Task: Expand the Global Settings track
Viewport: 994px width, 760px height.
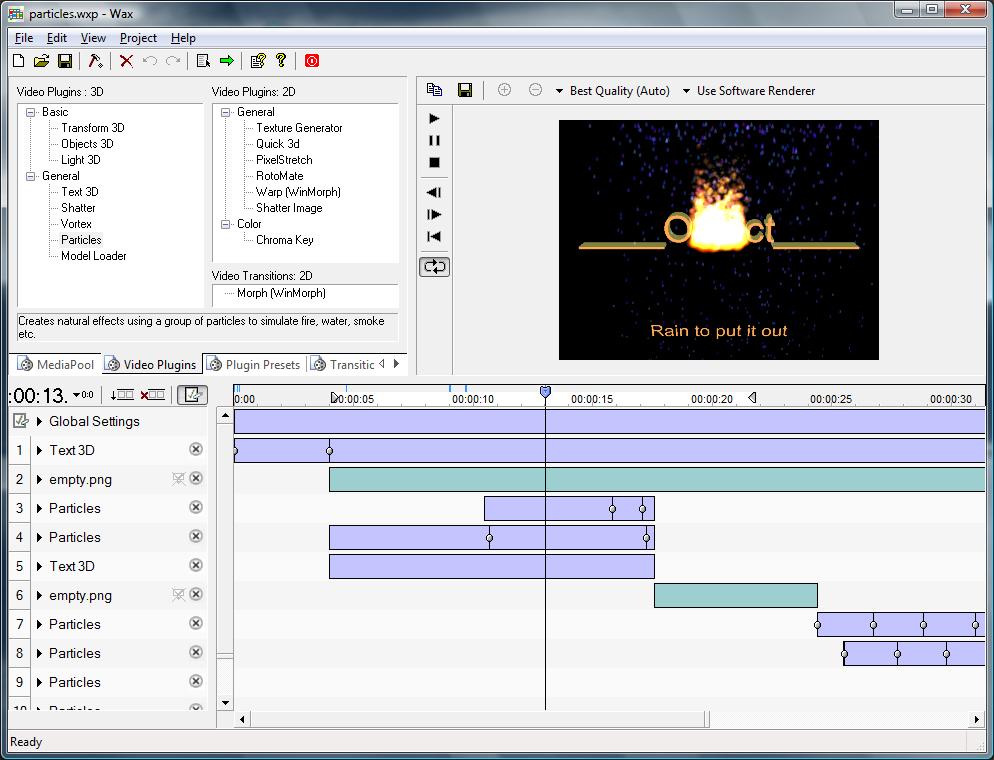Action: click(40, 422)
